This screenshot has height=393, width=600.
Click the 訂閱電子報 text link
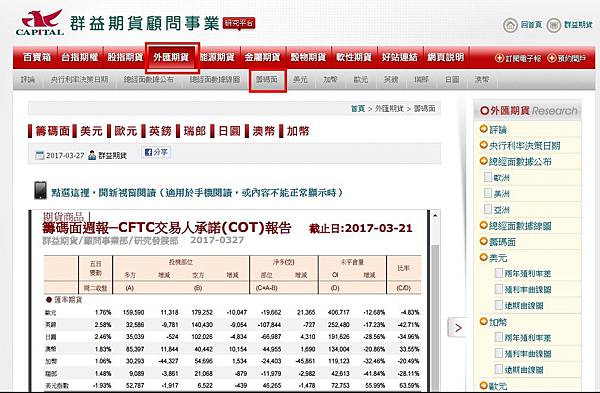[523, 59]
